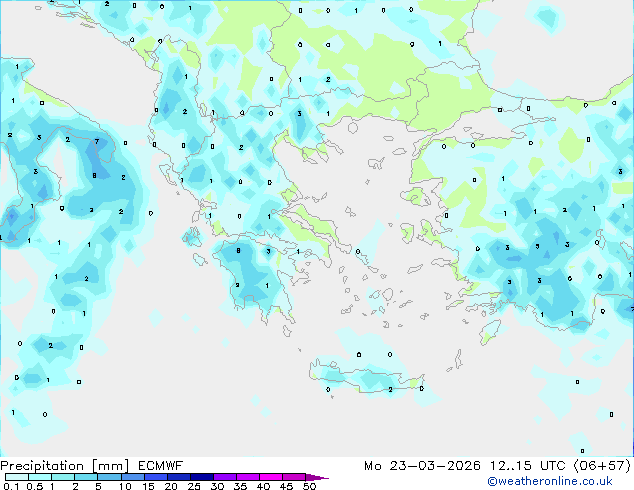Viewport: 634px width, 490px height.
Task: Choose the 15–20 mm blue legend swatch
Action: pyautogui.click(x=155, y=477)
